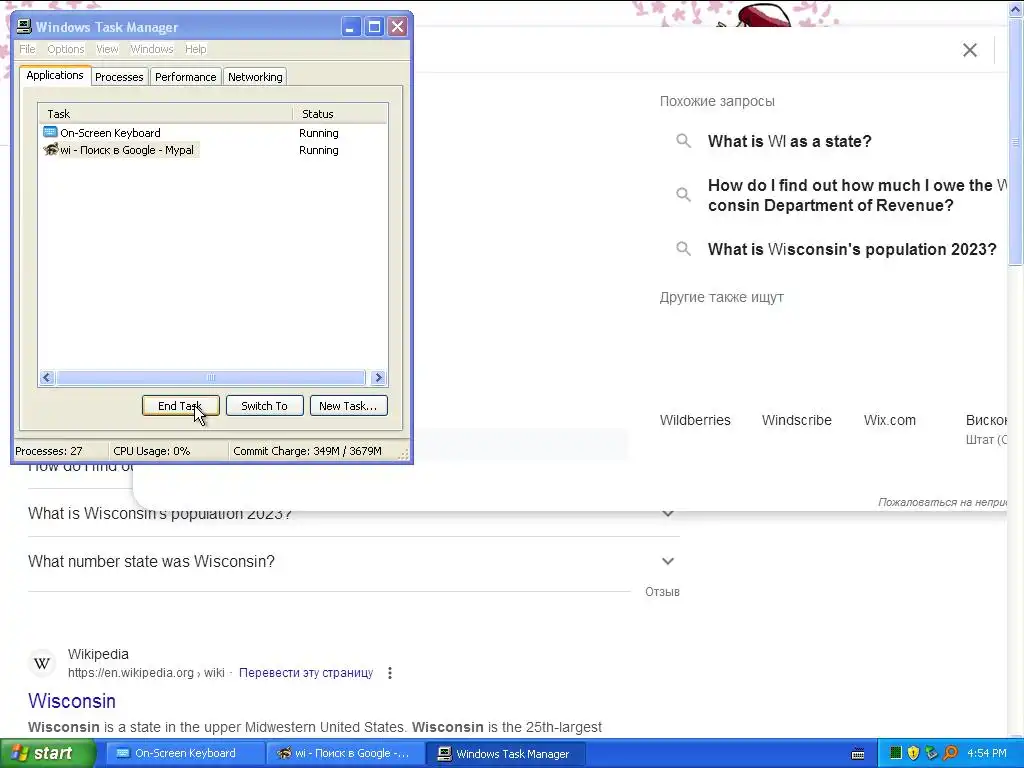Click the browser page vertical scrollbar thumb

[1015, 142]
